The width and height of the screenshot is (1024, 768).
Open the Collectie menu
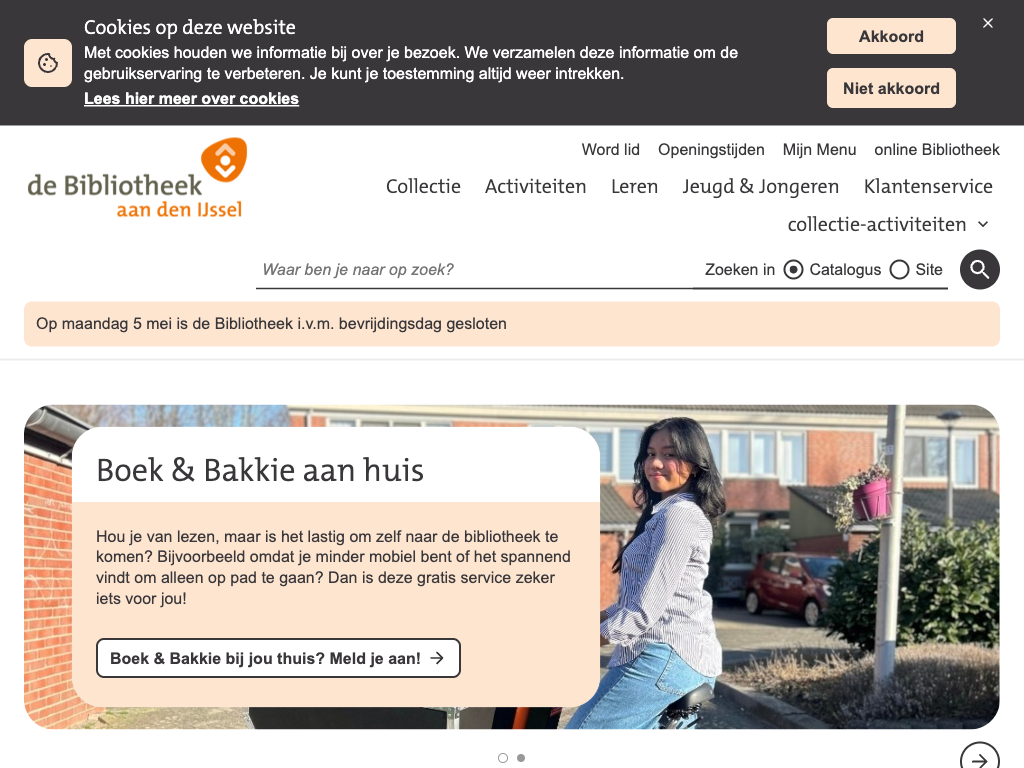[x=423, y=186]
